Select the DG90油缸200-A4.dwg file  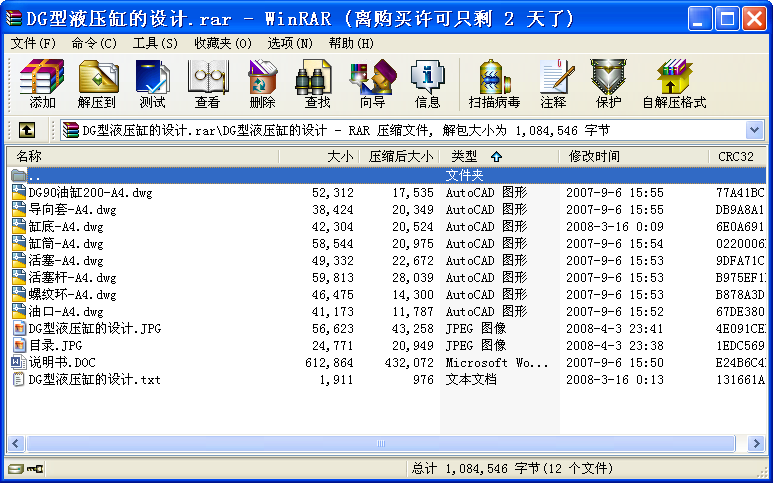(x=90, y=192)
